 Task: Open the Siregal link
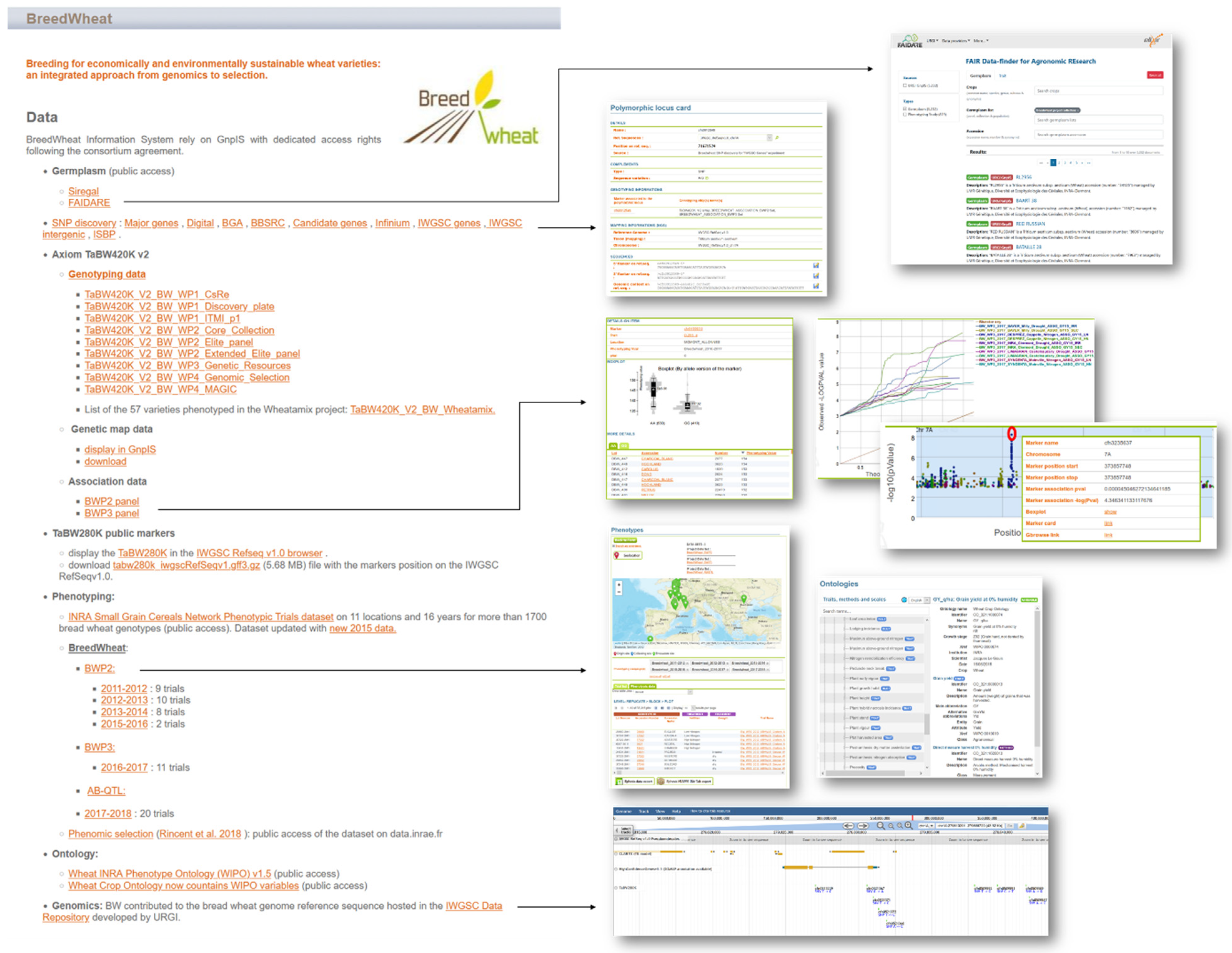point(83,191)
